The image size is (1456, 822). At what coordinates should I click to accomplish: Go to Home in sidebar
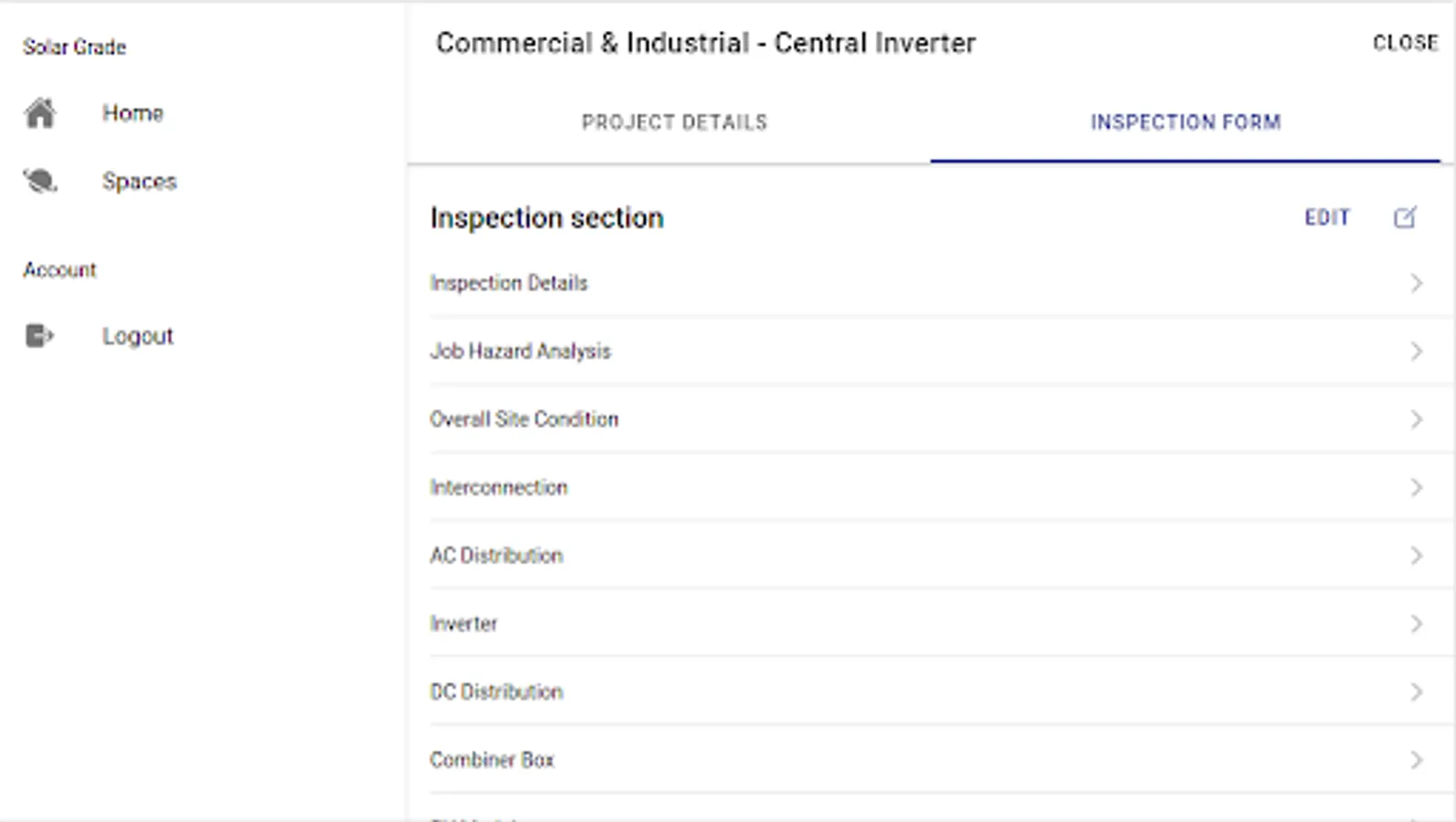[x=132, y=113]
